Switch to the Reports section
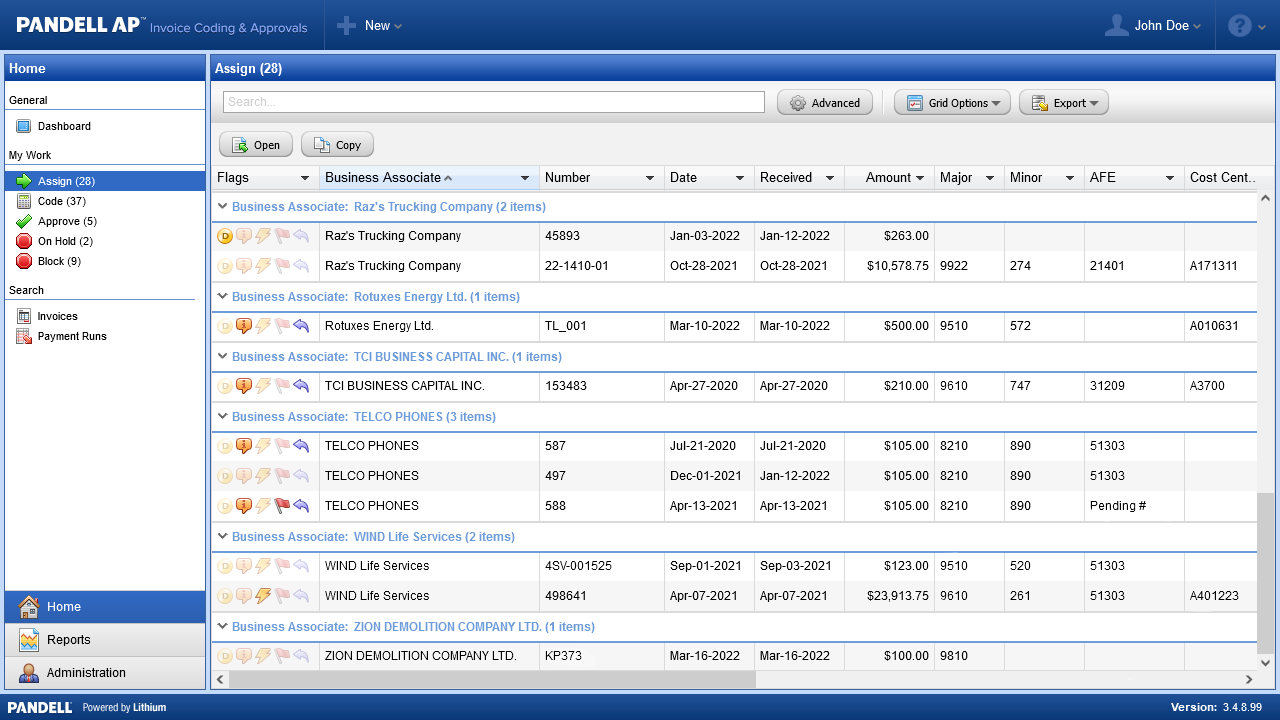Image resolution: width=1280 pixels, height=720 pixels. (68, 640)
